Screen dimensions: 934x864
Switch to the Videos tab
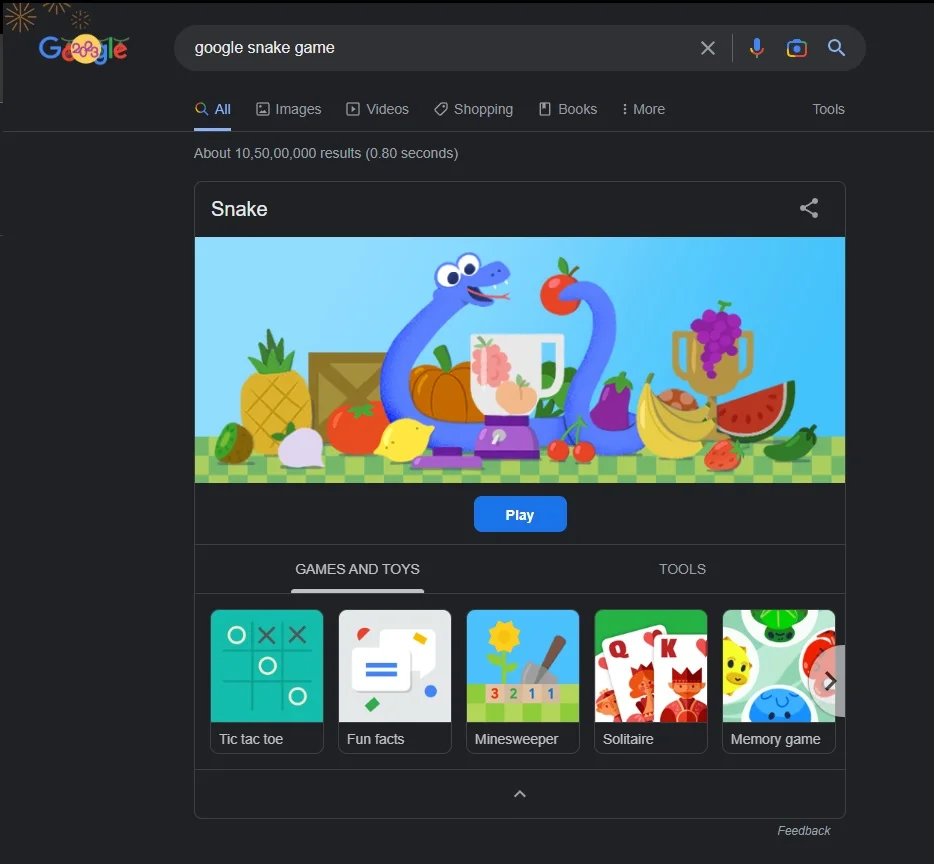[x=377, y=109]
